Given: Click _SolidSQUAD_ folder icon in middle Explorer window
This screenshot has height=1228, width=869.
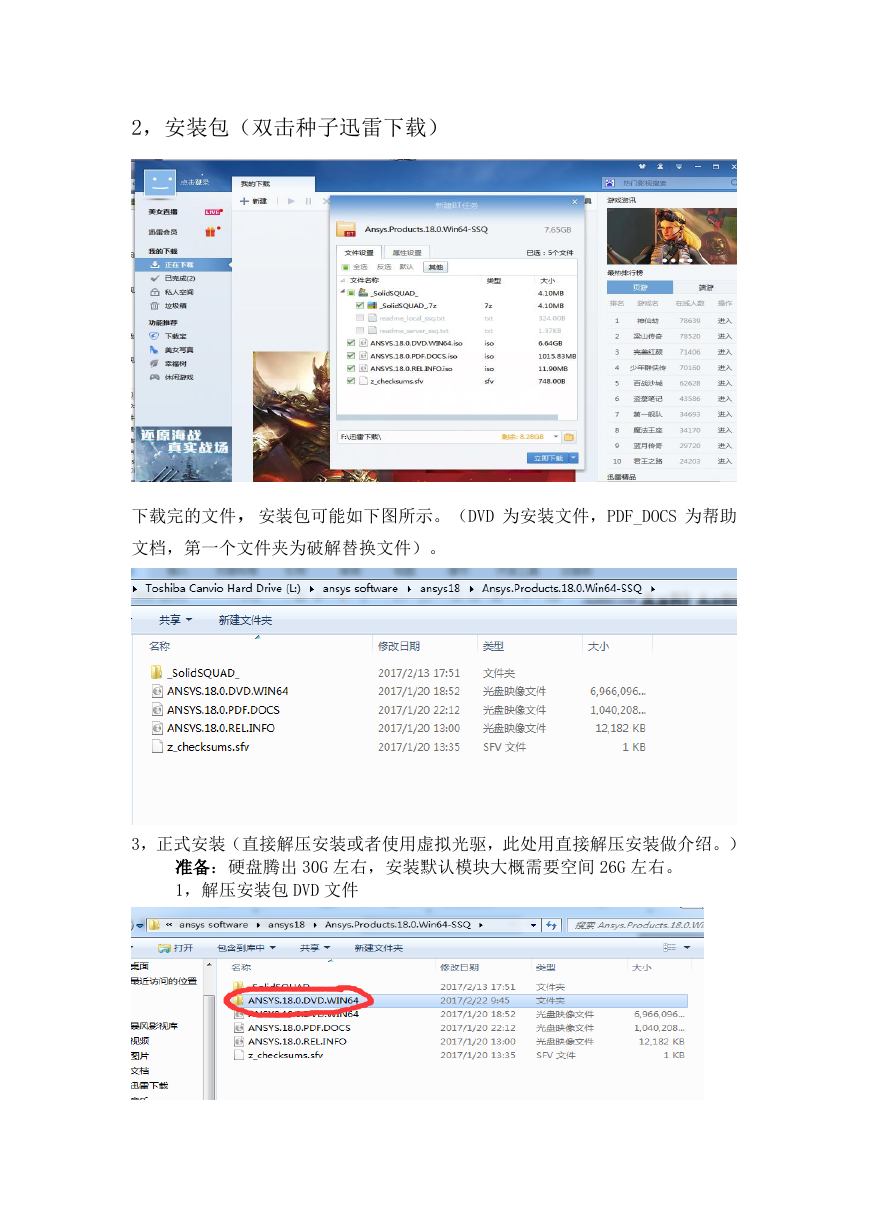Looking at the screenshot, I should [x=157, y=673].
